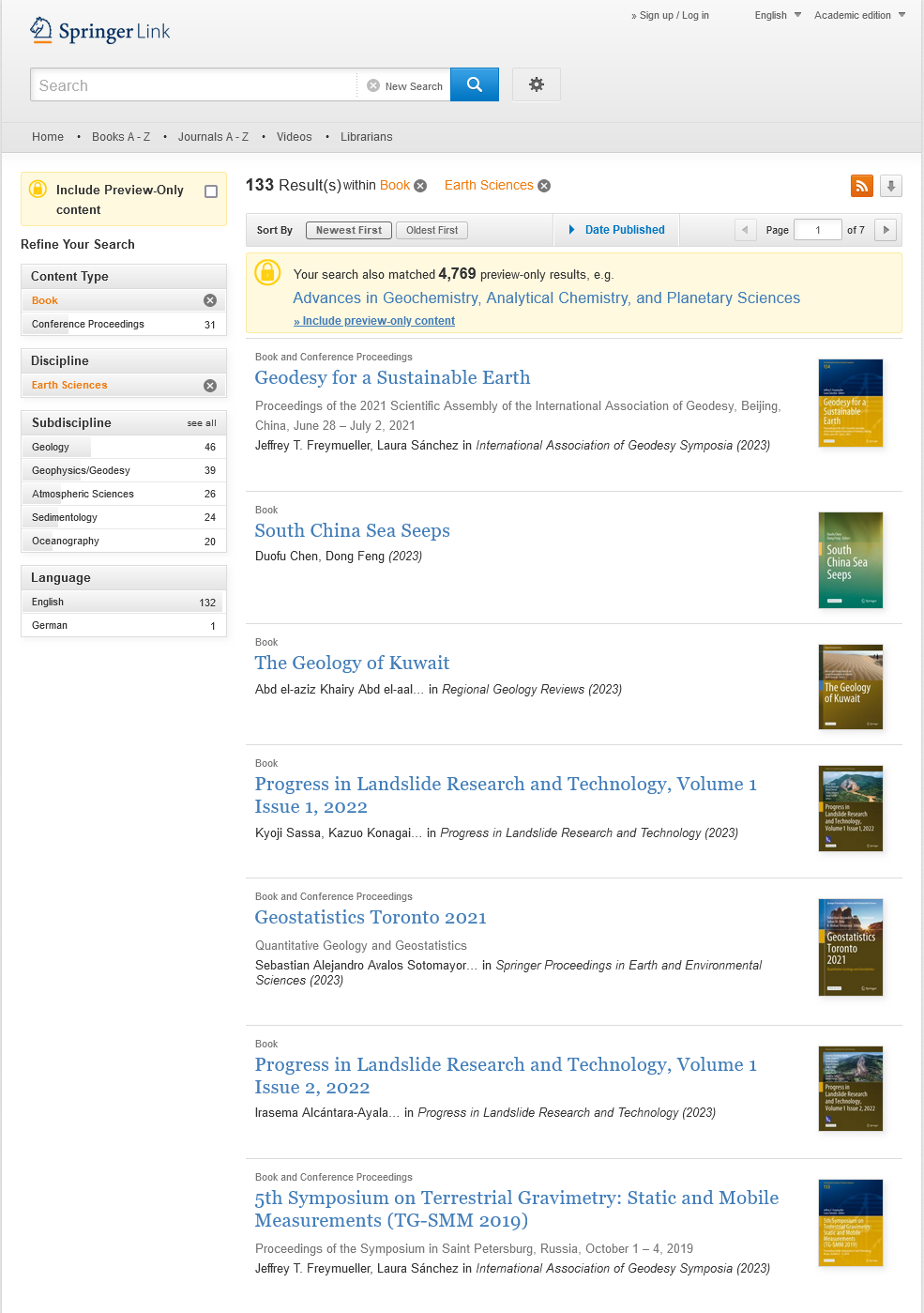Image resolution: width=924 pixels, height=1313 pixels.
Task: Remove the Book content type filter
Action: [x=210, y=300]
